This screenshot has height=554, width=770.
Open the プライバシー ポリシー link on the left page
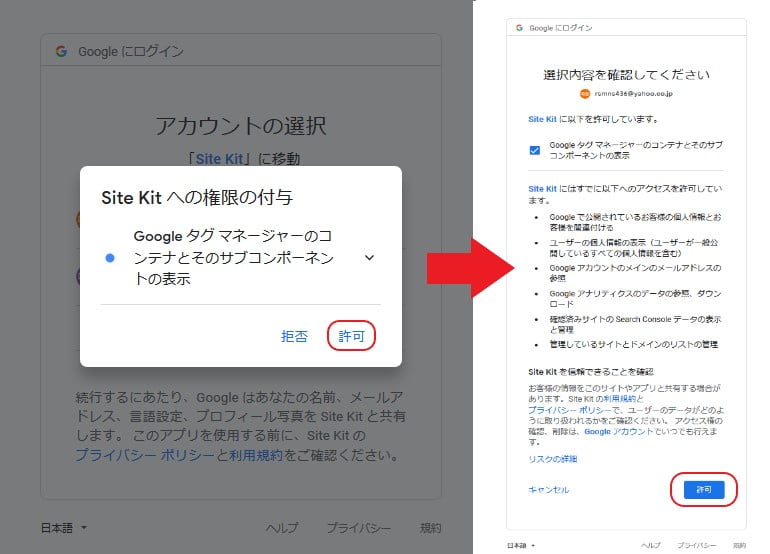144,455
